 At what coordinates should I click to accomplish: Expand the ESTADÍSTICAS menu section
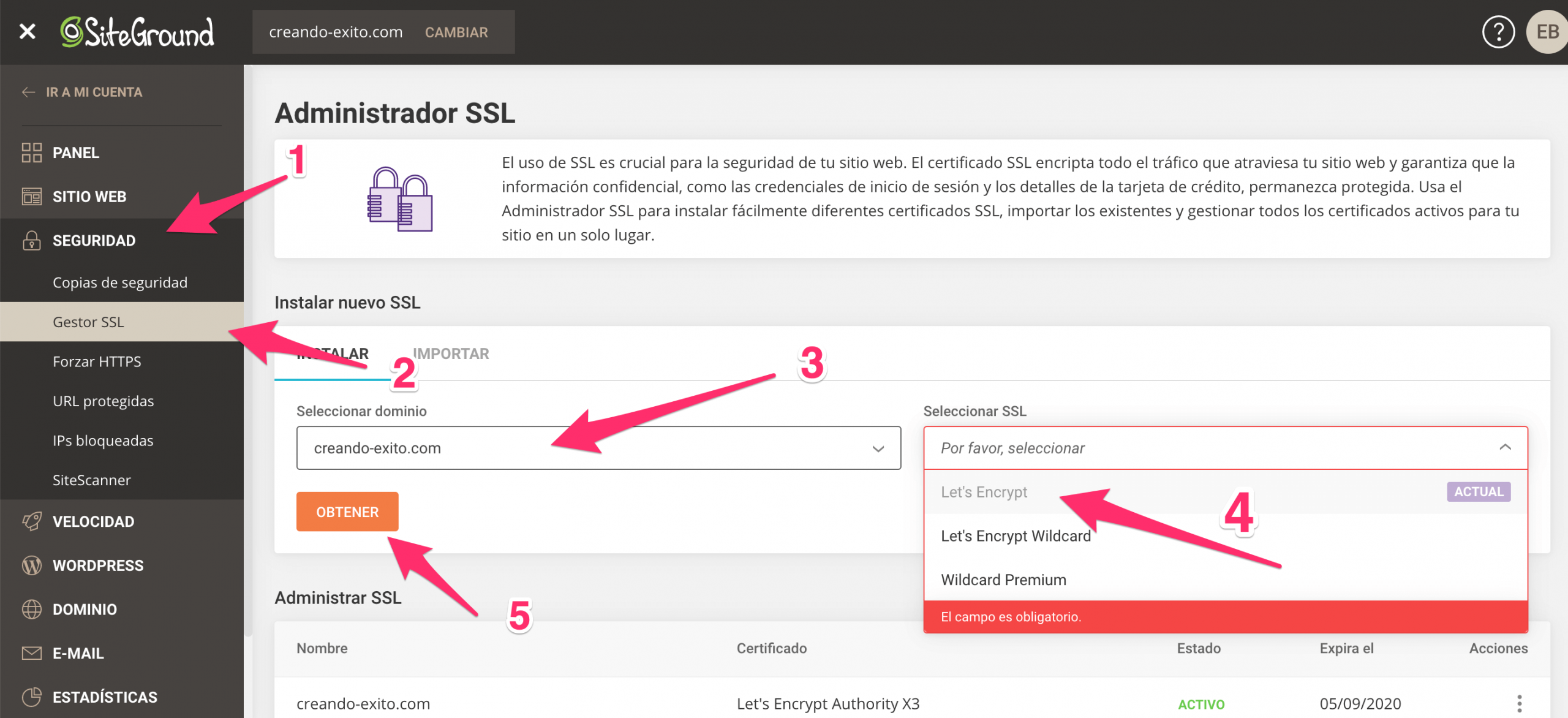(x=105, y=697)
